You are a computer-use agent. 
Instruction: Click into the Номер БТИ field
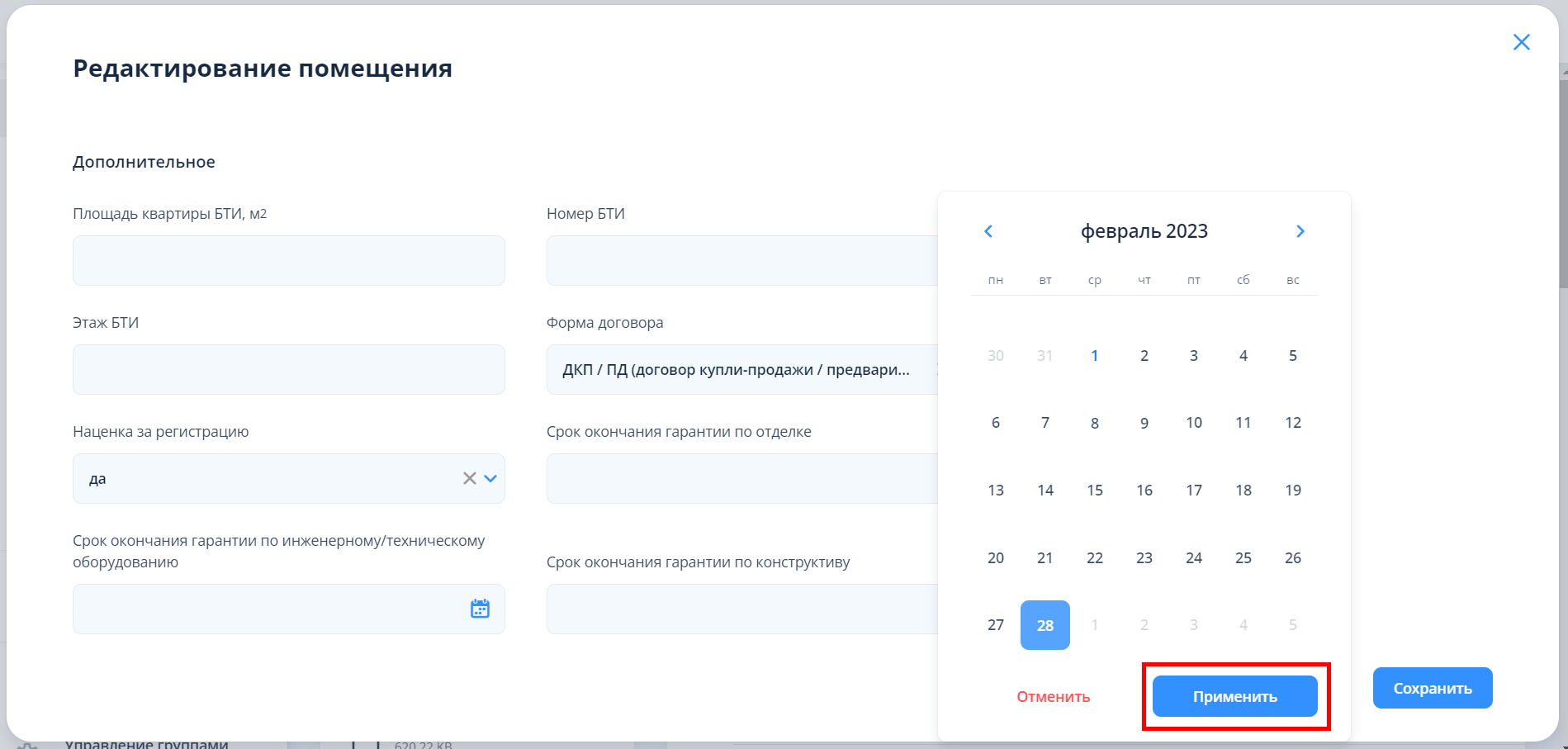pos(741,261)
